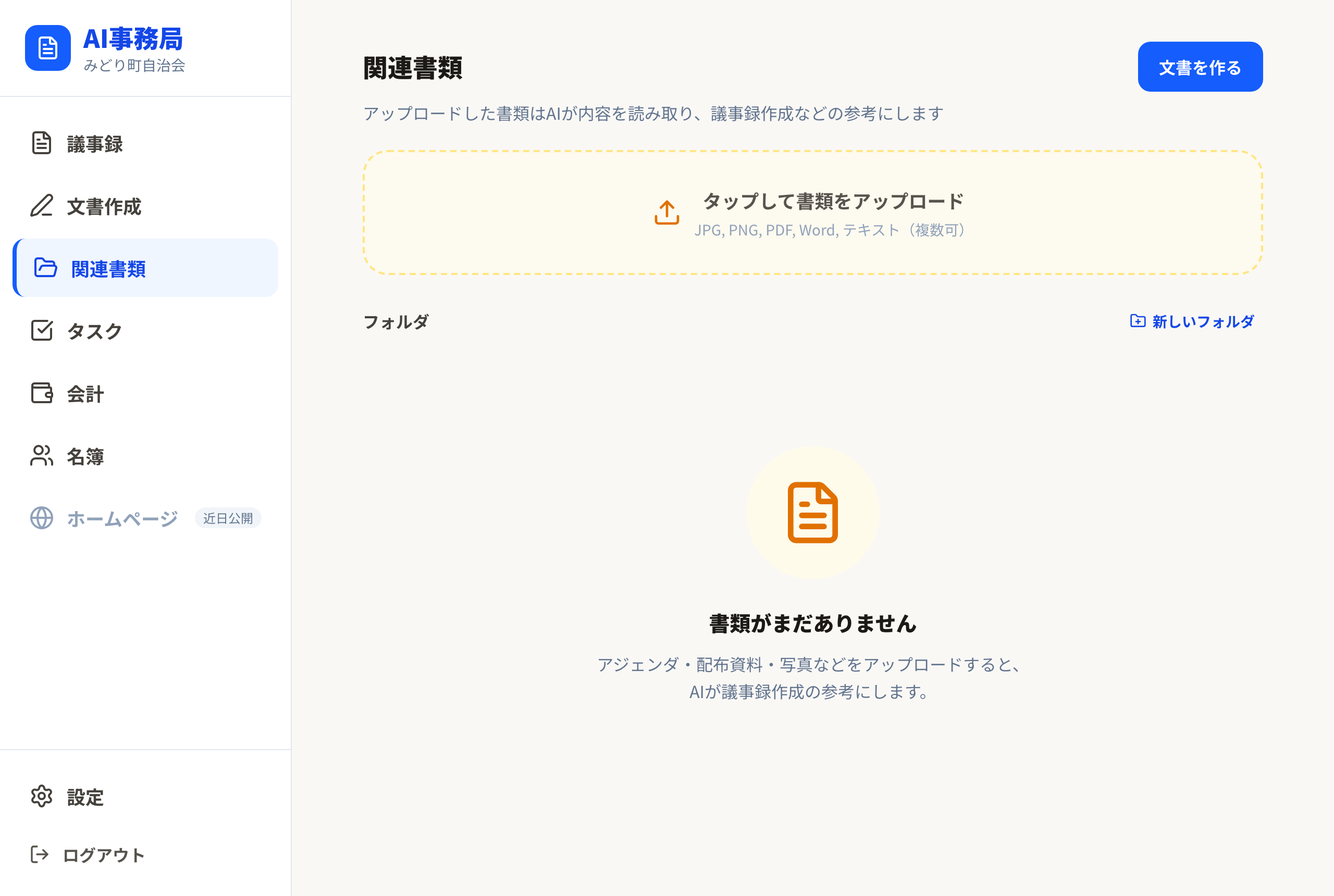Click the ホームページ sidebar entry
The width and height of the screenshot is (1334, 896).
point(145,518)
